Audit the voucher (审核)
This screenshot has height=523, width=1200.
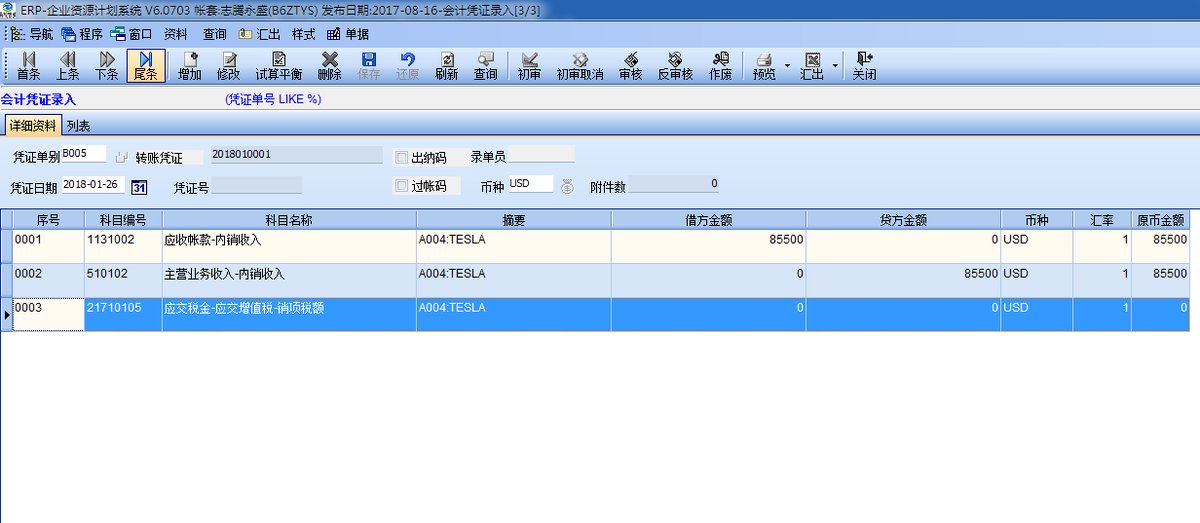[631, 66]
